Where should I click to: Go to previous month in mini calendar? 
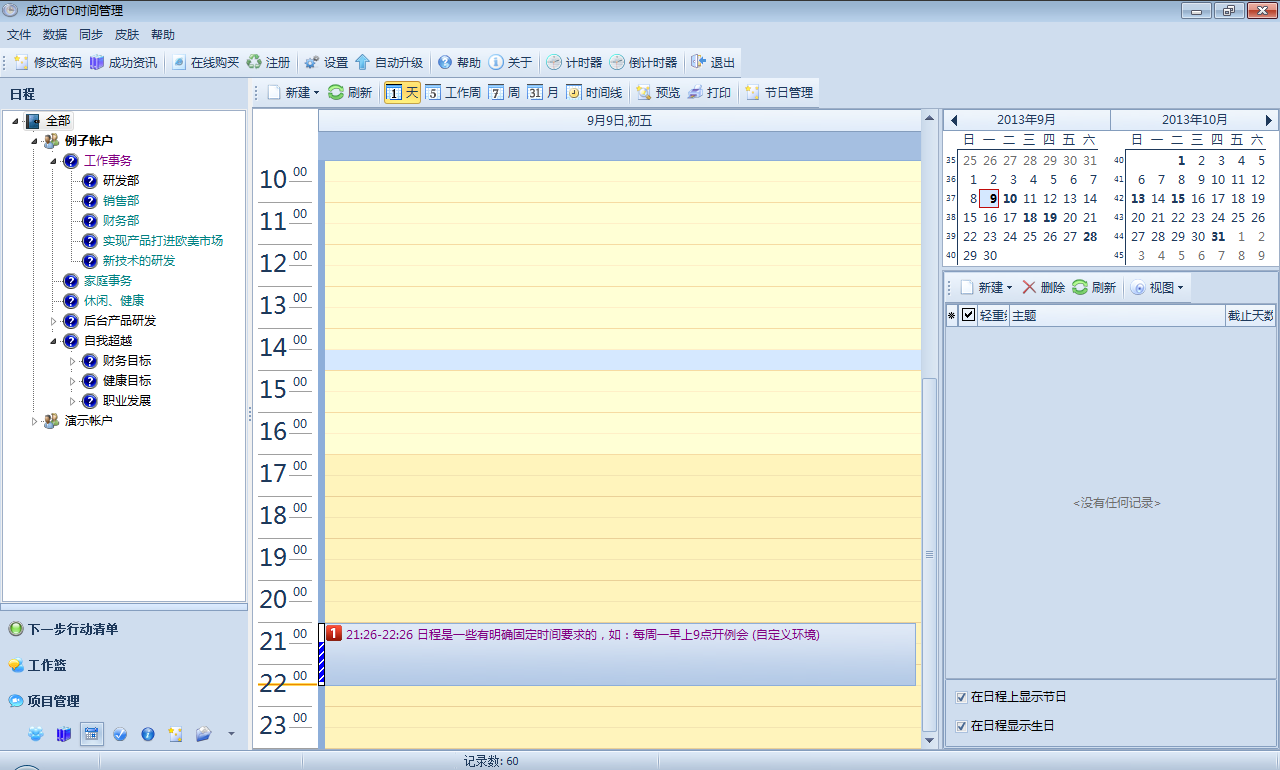(x=954, y=120)
